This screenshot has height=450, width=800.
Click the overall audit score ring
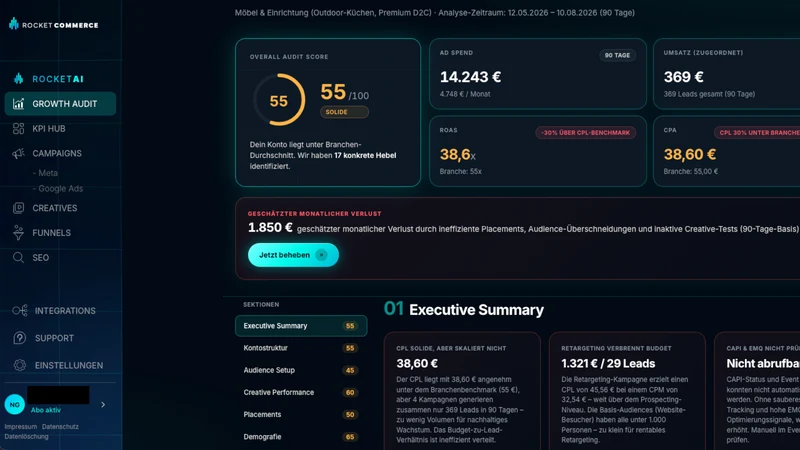pyautogui.click(x=279, y=100)
